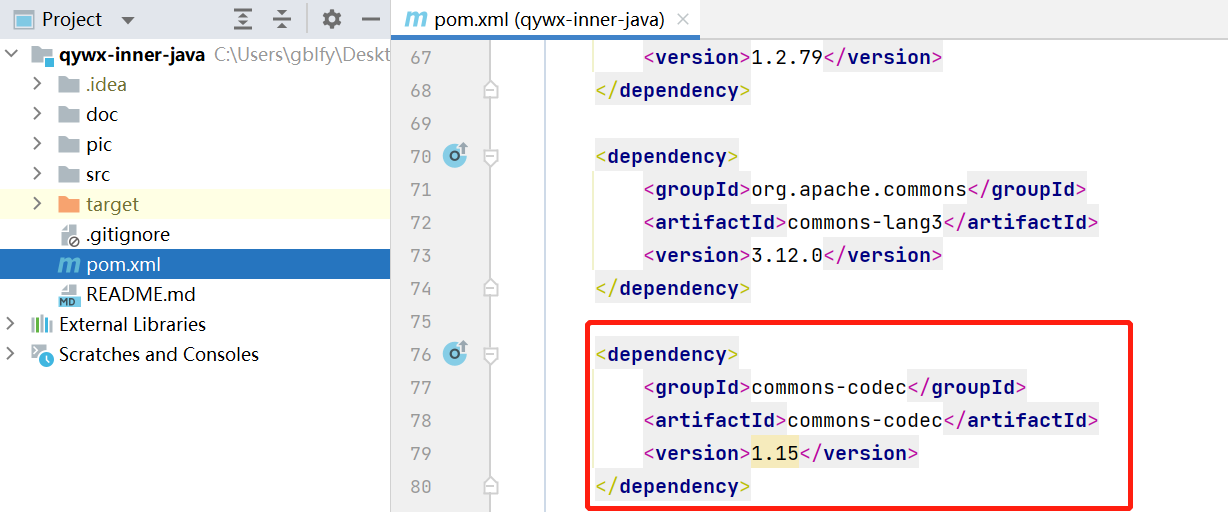
Task: Click org.apache.commons groupId text
Action: 859,189
